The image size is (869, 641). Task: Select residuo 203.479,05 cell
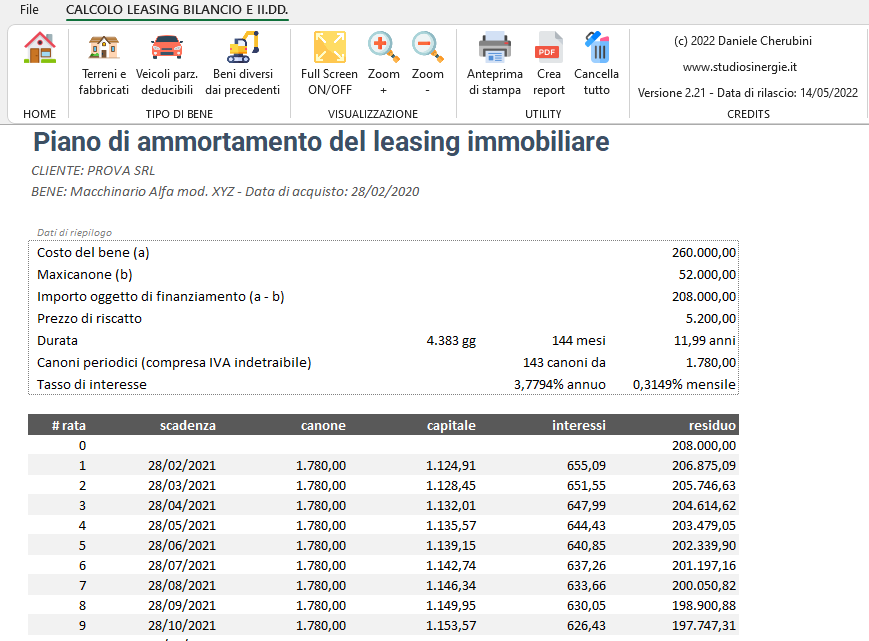click(x=704, y=525)
